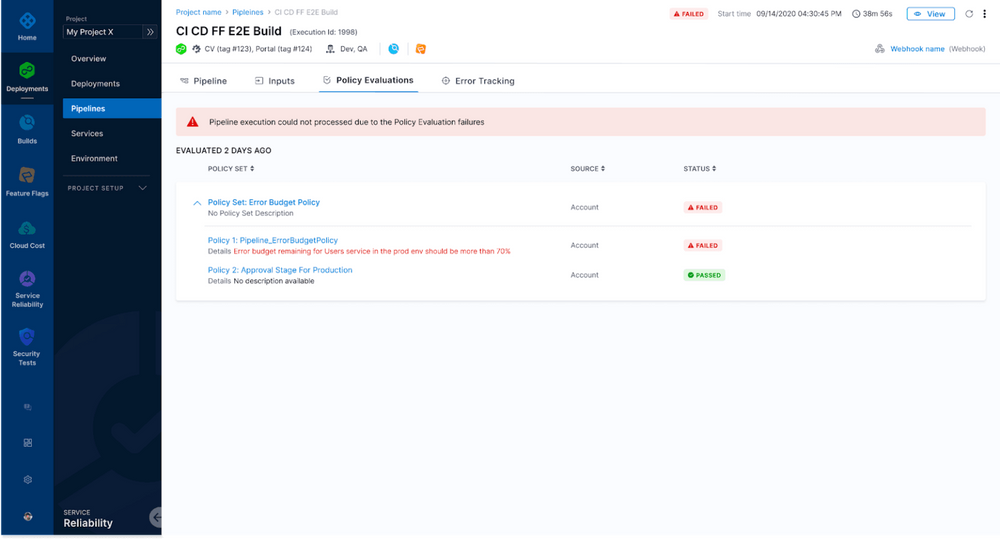Open settings gear icon in left rail
1000x540 pixels.
(27, 479)
